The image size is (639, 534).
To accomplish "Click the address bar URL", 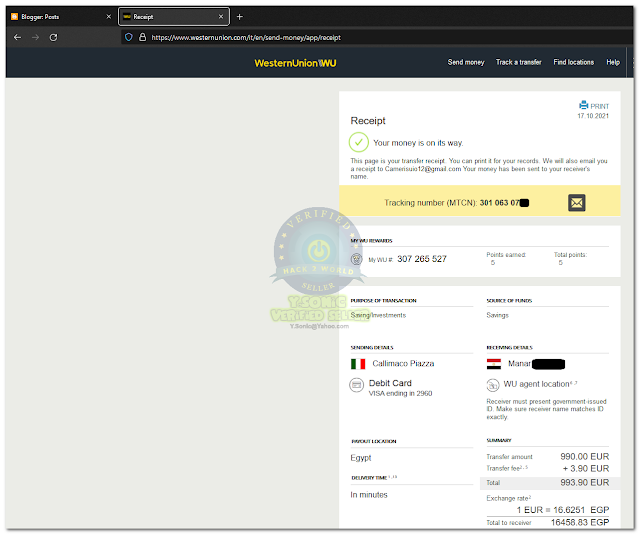I will (x=246, y=38).
